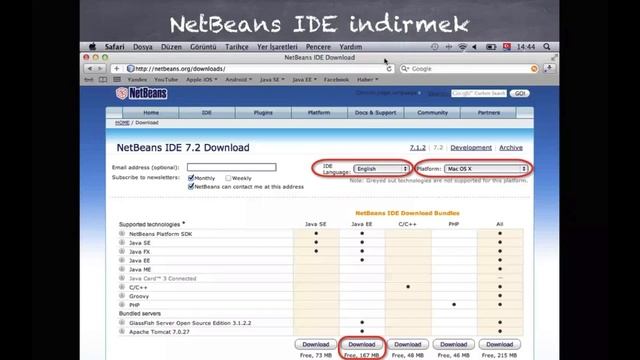Click info icon beside Java FX
The width and height of the screenshot is (640, 360).
point(122,251)
